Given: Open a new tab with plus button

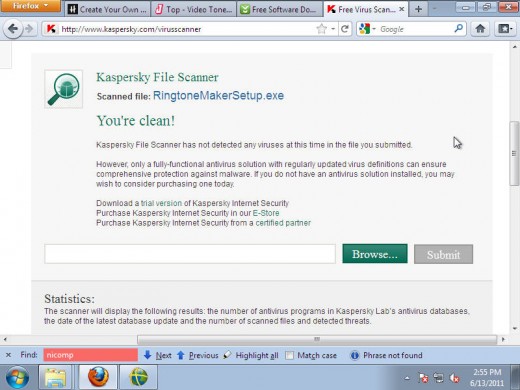Looking at the screenshot, I should [x=418, y=9].
